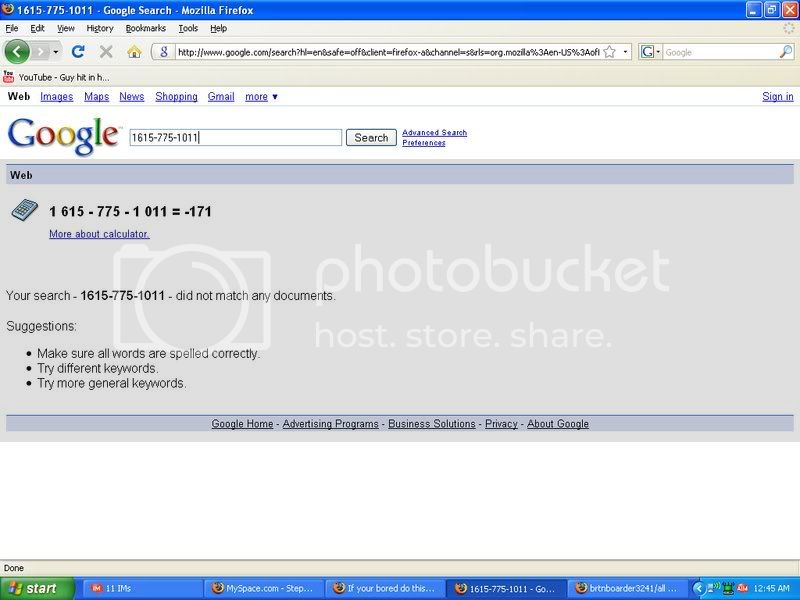Open Preferences link
This screenshot has height=600, width=800.
coord(423,143)
